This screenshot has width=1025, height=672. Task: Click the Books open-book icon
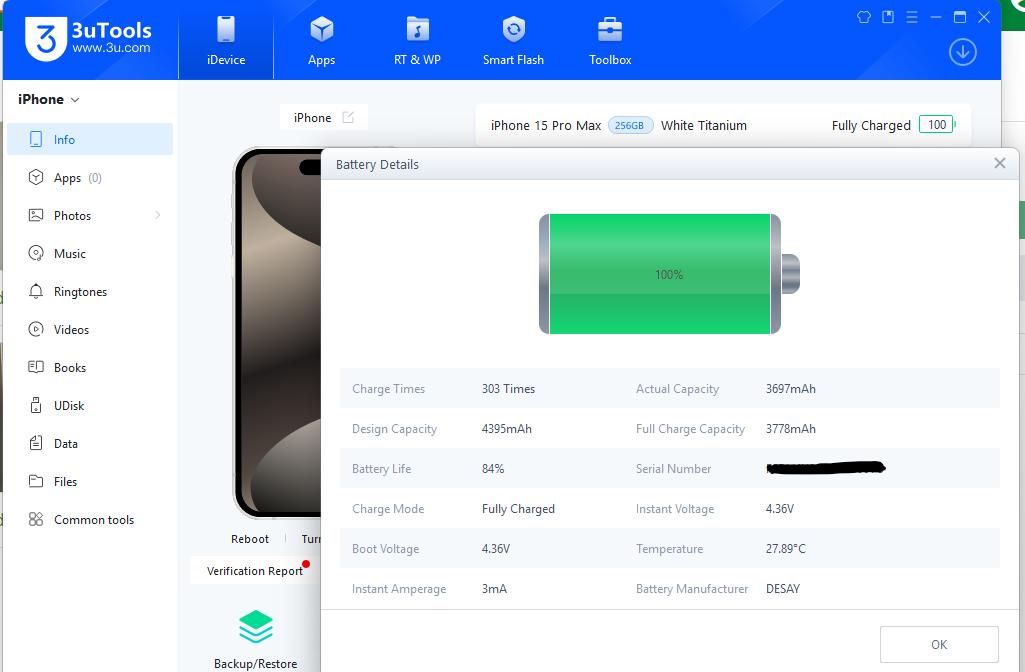[36, 367]
